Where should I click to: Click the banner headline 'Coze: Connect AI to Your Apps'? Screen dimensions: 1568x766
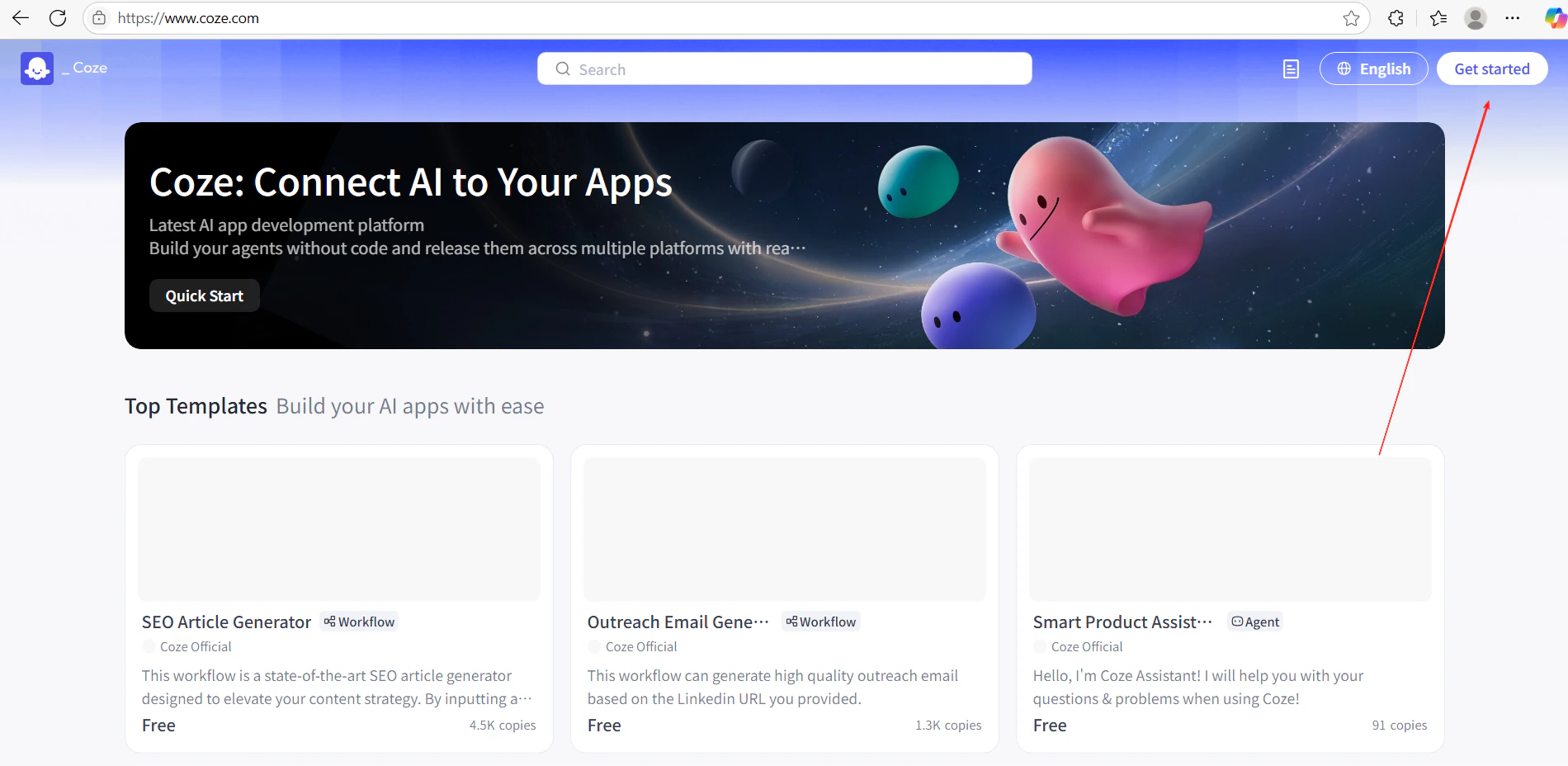tap(411, 182)
